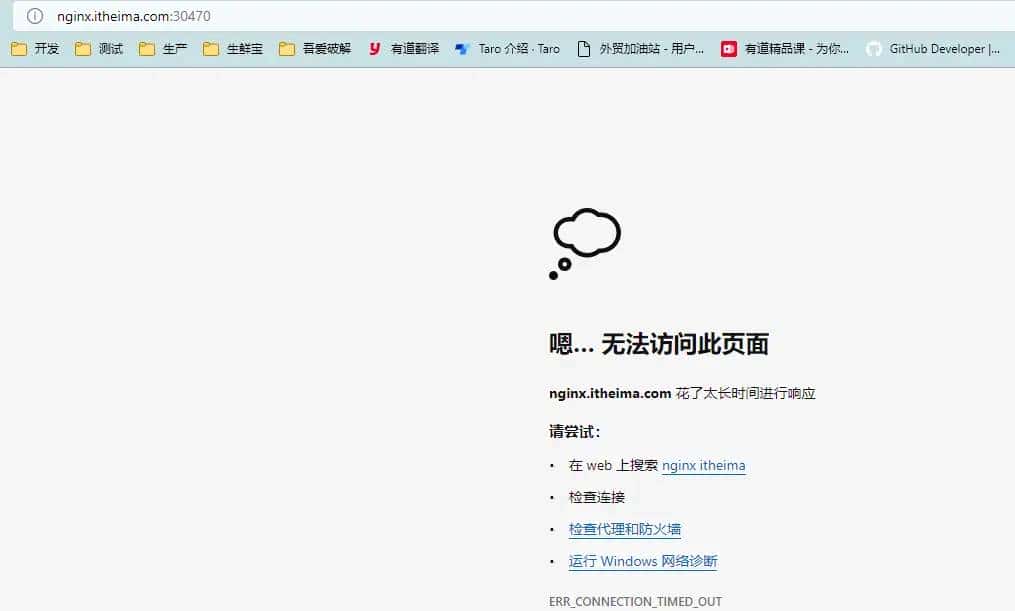Click the cloud illustration on error page
This screenshot has width=1015, height=611.
pos(585,235)
